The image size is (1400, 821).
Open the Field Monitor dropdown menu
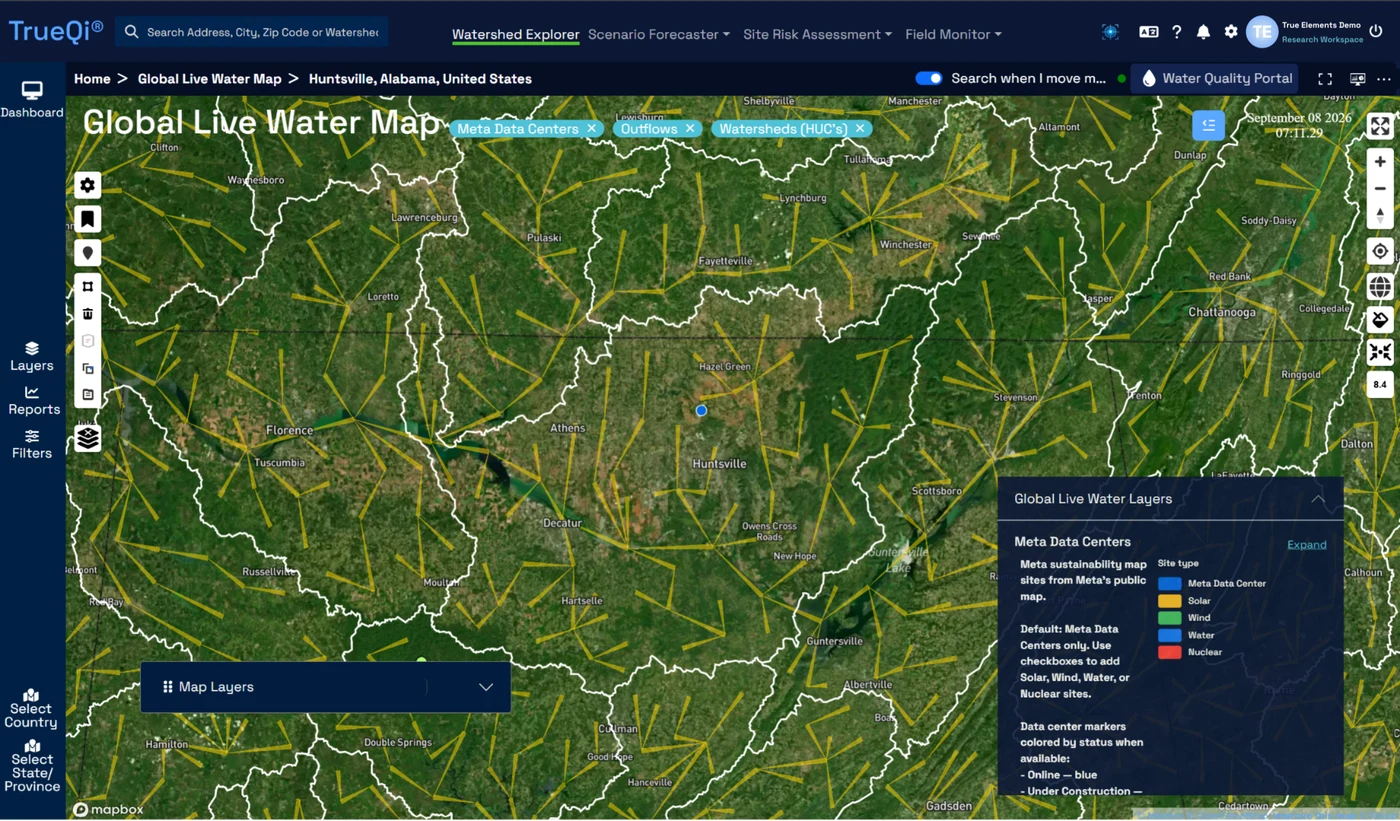click(x=953, y=34)
